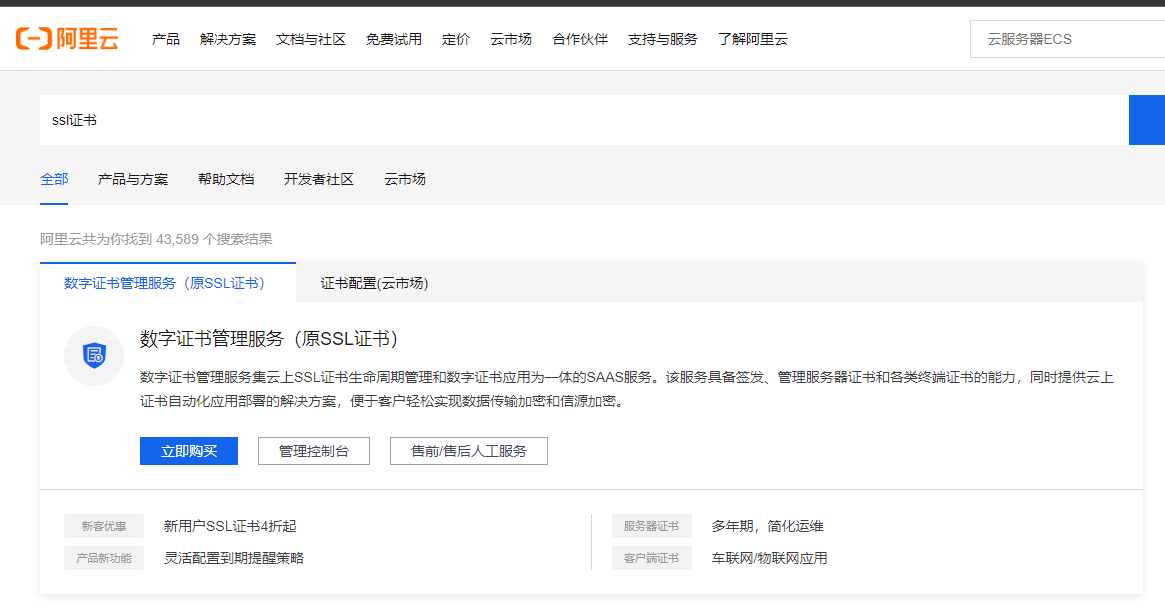Open the 了解阿里云 menu
The width and height of the screenshot is (1165, 609).
point(753,39)
